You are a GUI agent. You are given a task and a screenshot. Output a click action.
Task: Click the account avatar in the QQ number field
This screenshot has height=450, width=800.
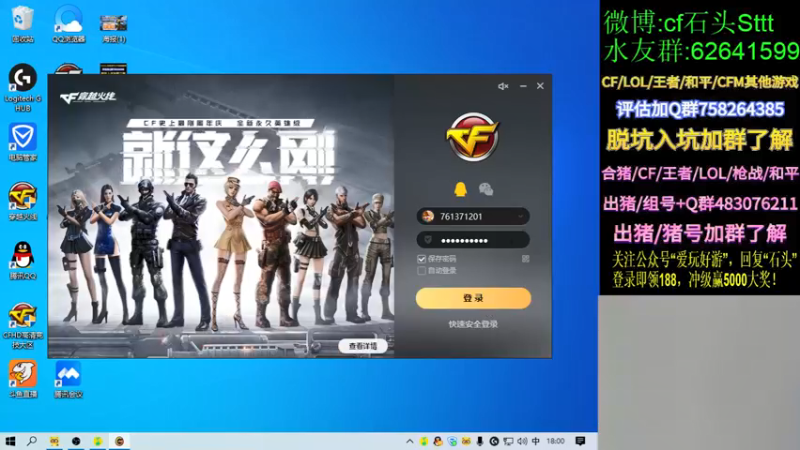coord(428,216)
